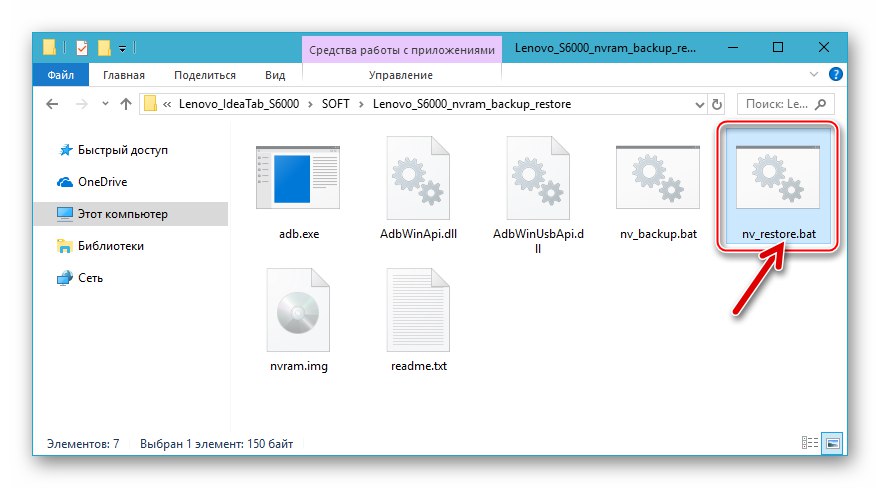Click status bar text 'Элементов: 7'
Screen dimensions: 880x488
coord(83,444)
